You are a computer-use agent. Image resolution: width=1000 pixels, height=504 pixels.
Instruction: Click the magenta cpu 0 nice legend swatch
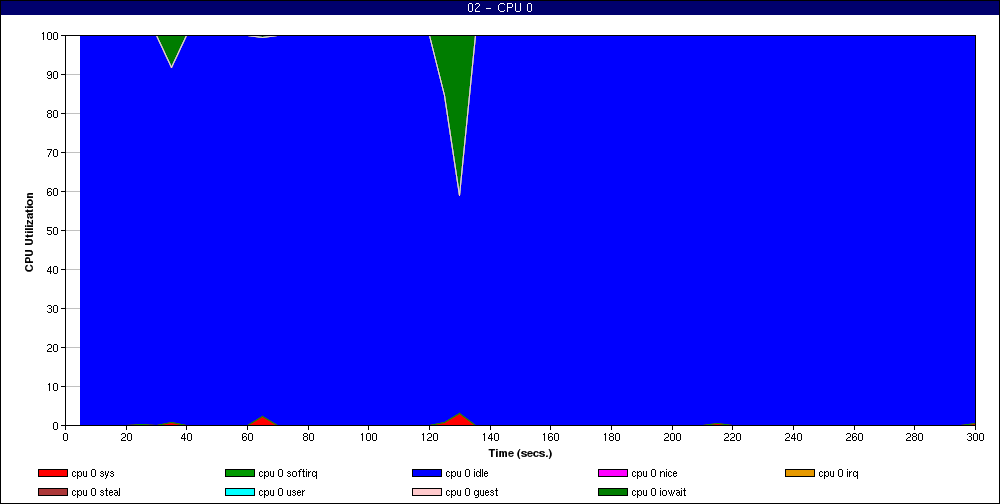click(x=613, y=473)
